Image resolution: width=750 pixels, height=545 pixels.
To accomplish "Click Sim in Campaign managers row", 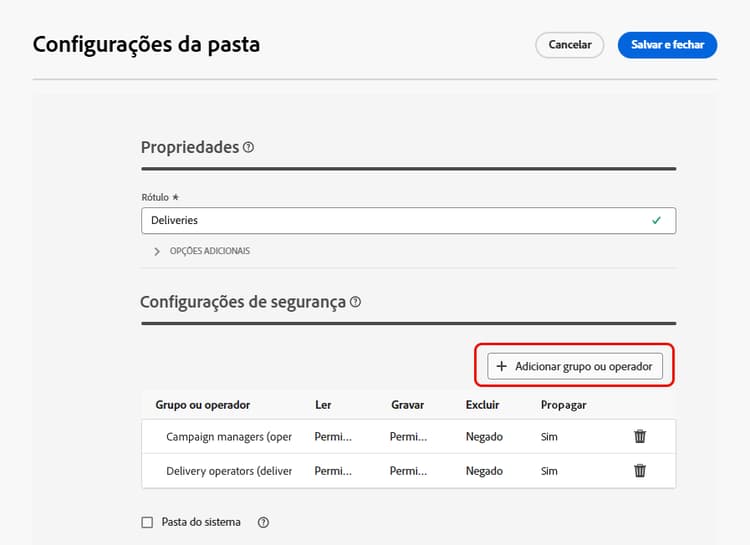I will tap(549, 437).
